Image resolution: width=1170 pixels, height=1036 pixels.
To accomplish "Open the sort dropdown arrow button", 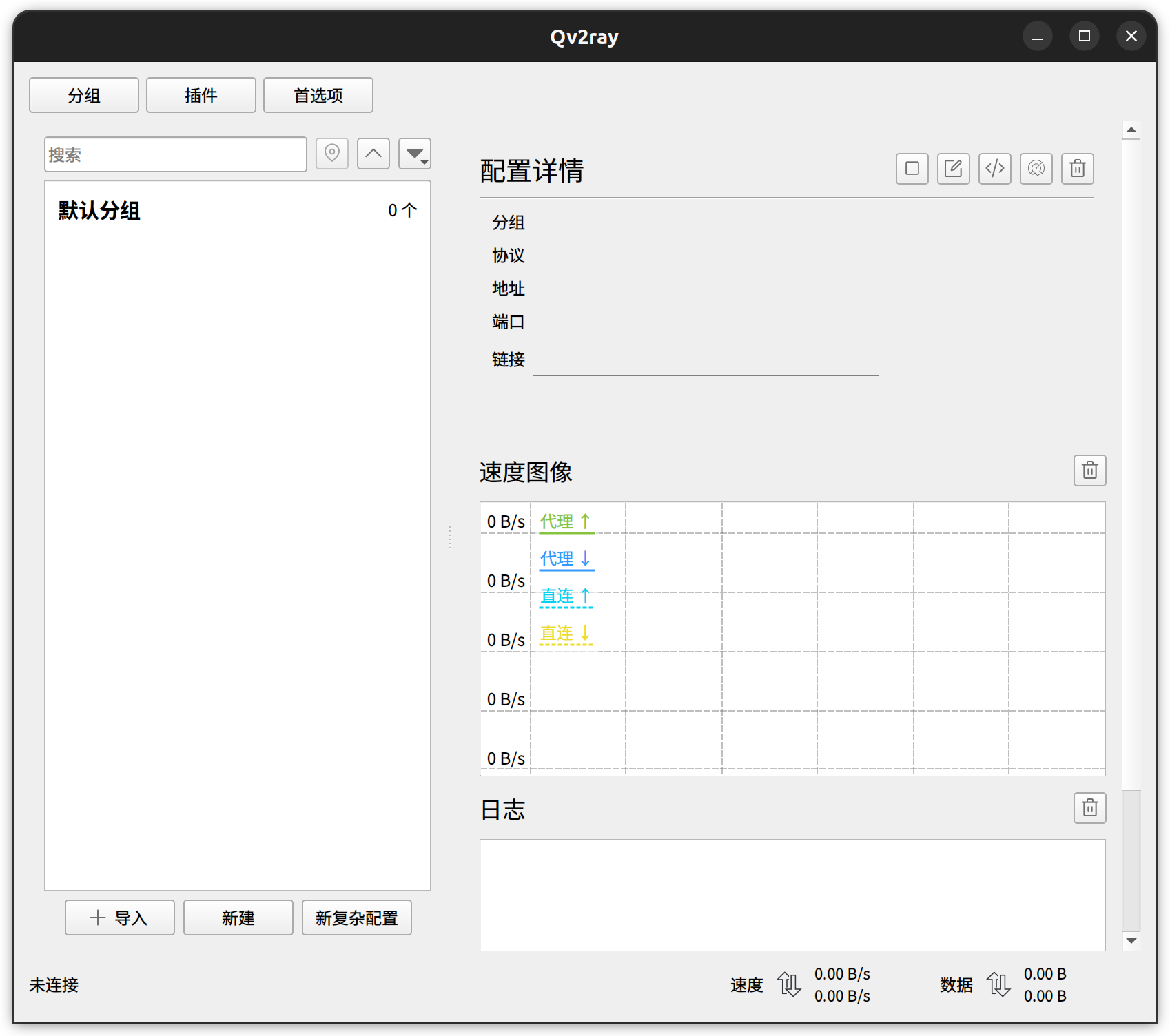I will (415, 153).
